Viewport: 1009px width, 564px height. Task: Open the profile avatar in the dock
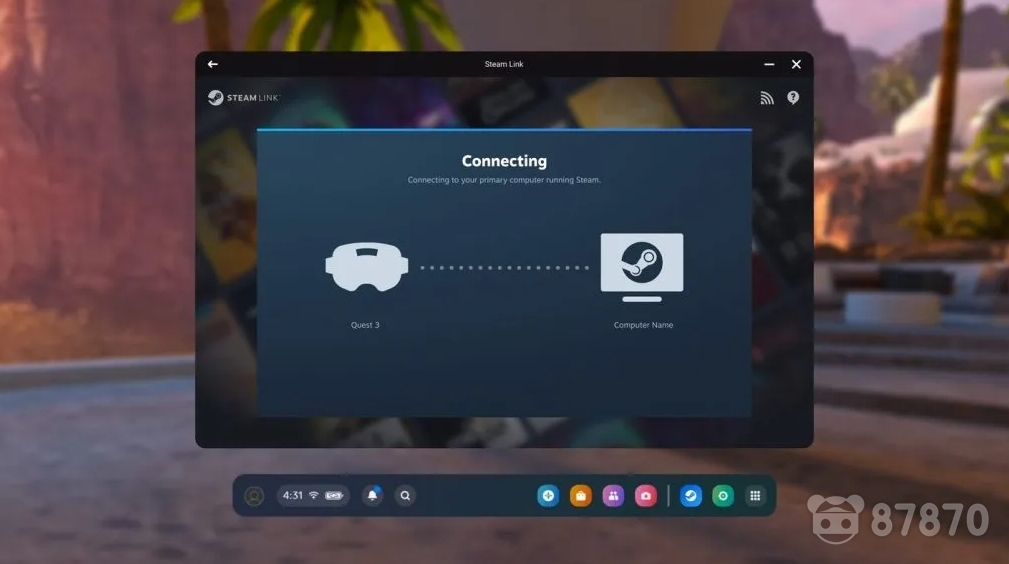click(x=254, y=496)
